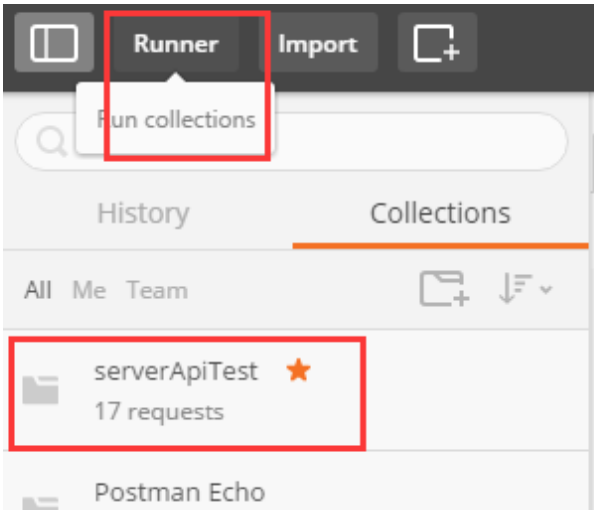Switch to the History tab
The width and height of the screenshot is (594, 510).
143,214
